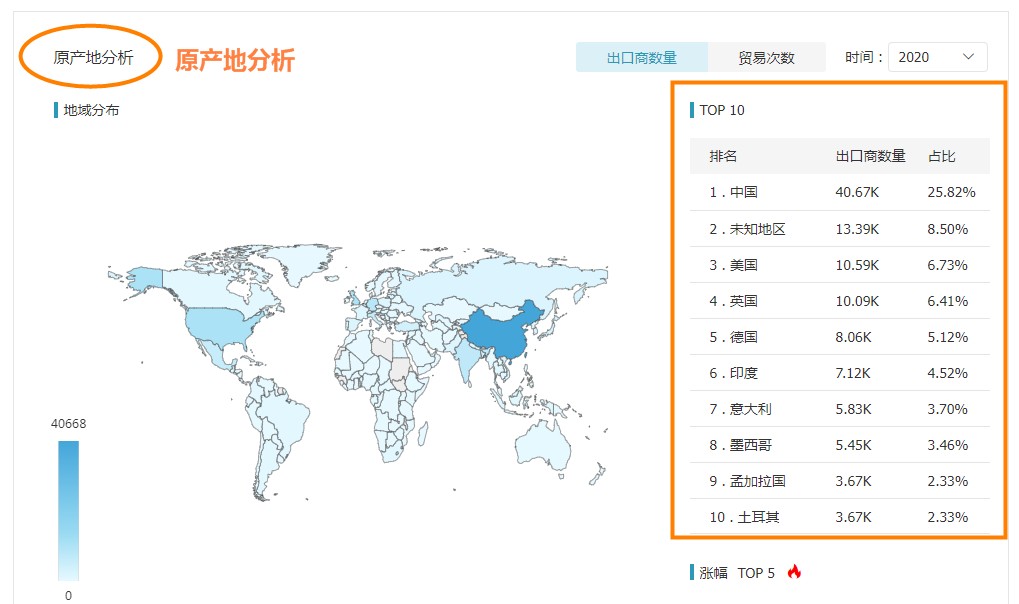Select the 8 . 墨西哥 row
Image resolution: width=1019 pixels, height=604 pixels.
pyautogui.click(x=839, y=445)
